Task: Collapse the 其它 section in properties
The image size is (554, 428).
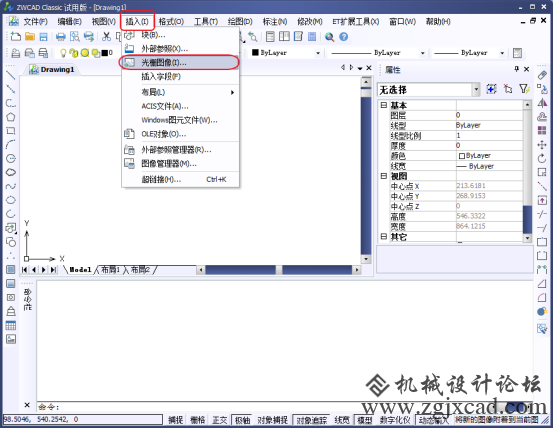Action: coord(384,236)
